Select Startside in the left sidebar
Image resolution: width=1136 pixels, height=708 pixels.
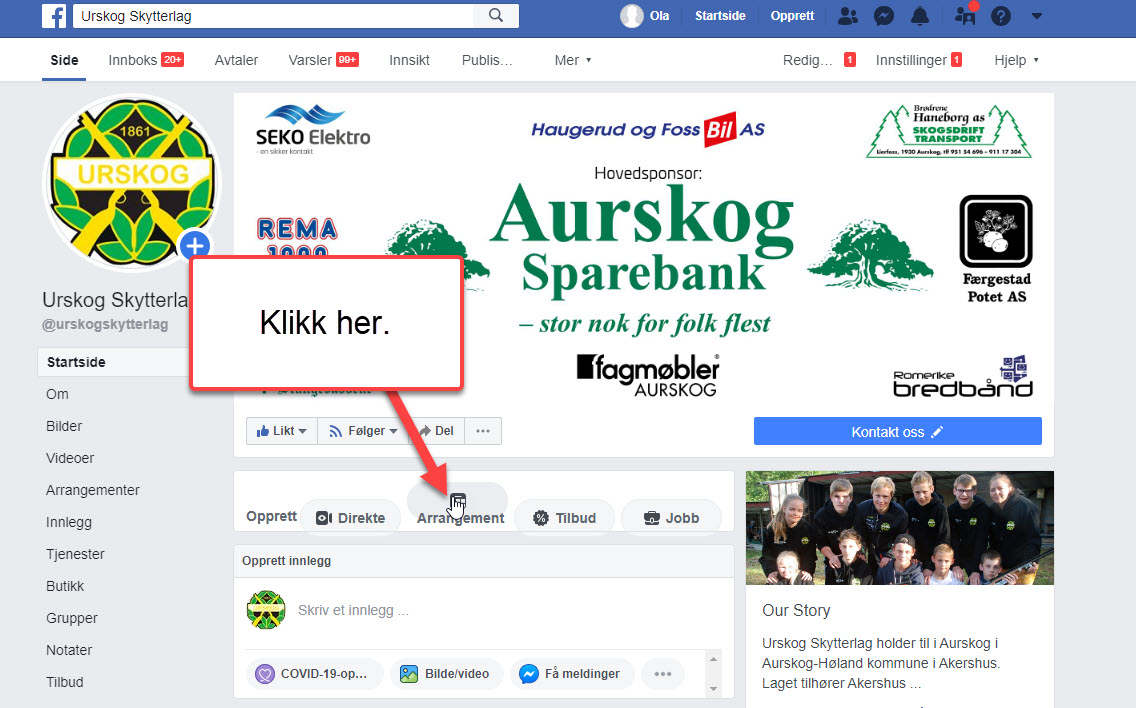pos(114,362)
